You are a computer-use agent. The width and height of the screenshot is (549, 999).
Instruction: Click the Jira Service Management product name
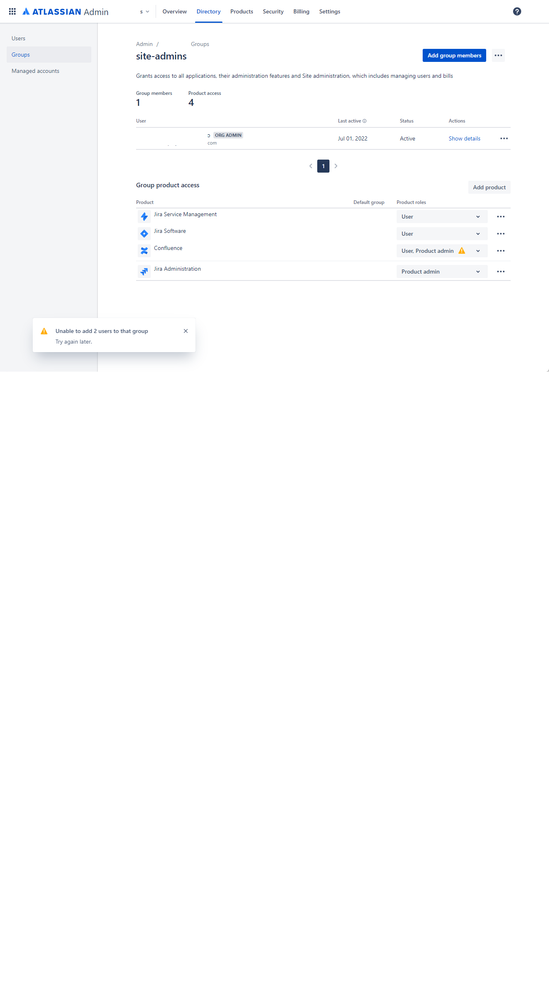click(x=185, y=214)
